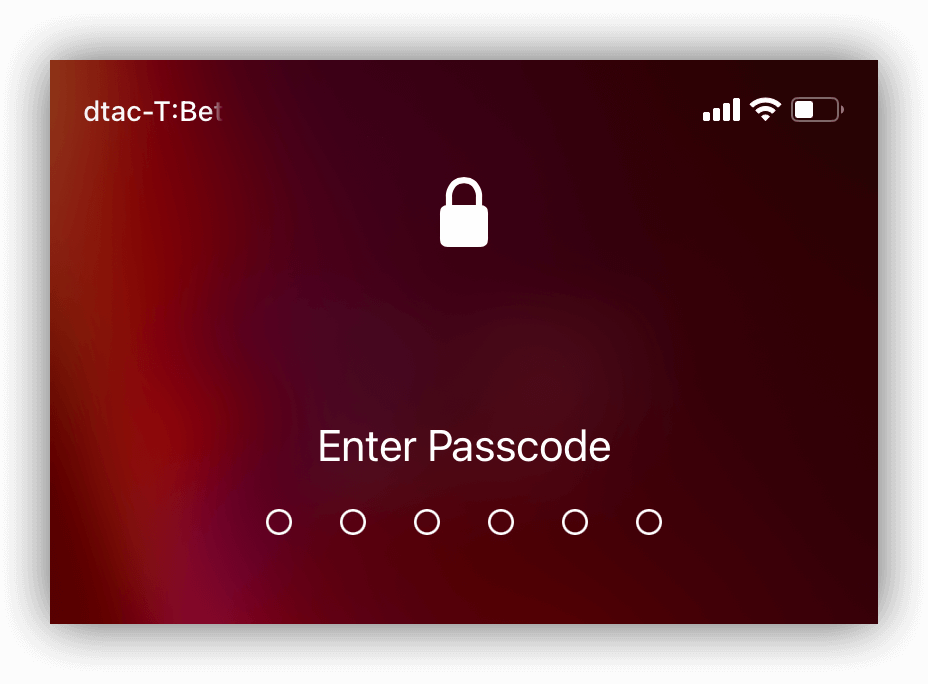Click the cellular signal bars icon

721,109
